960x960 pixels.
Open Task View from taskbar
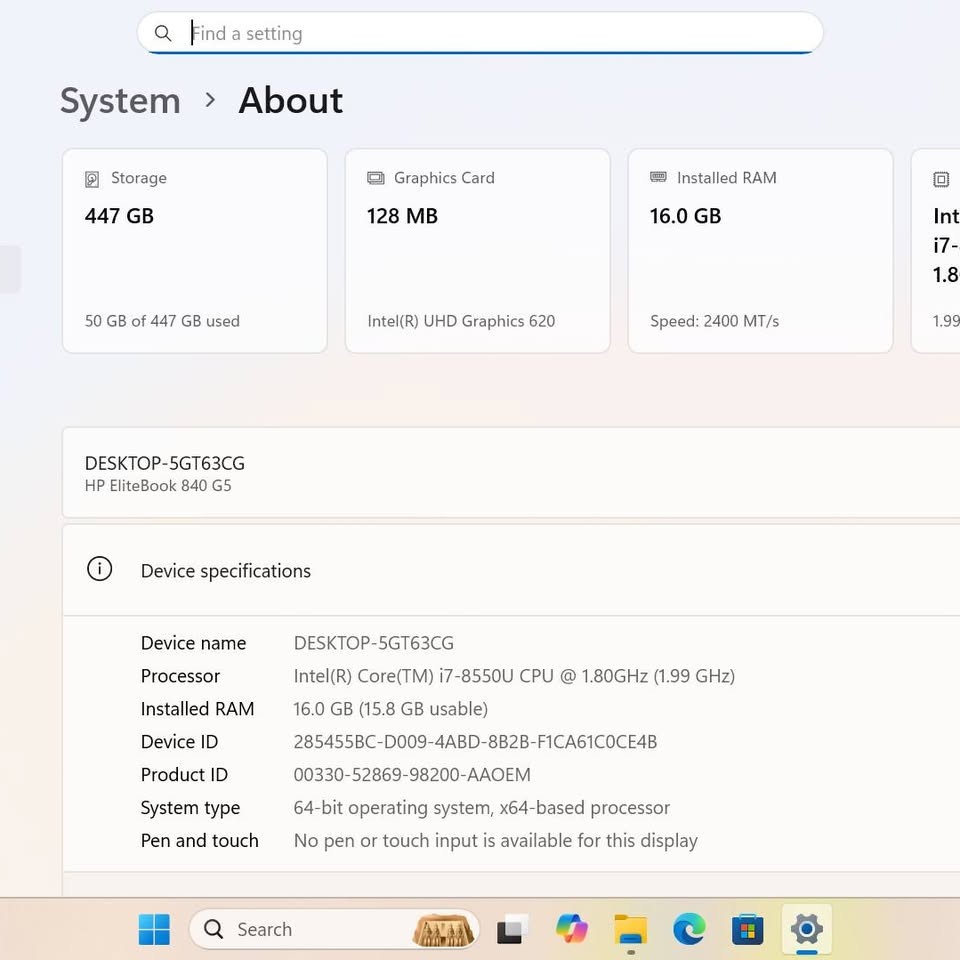(x=512, y=929)
